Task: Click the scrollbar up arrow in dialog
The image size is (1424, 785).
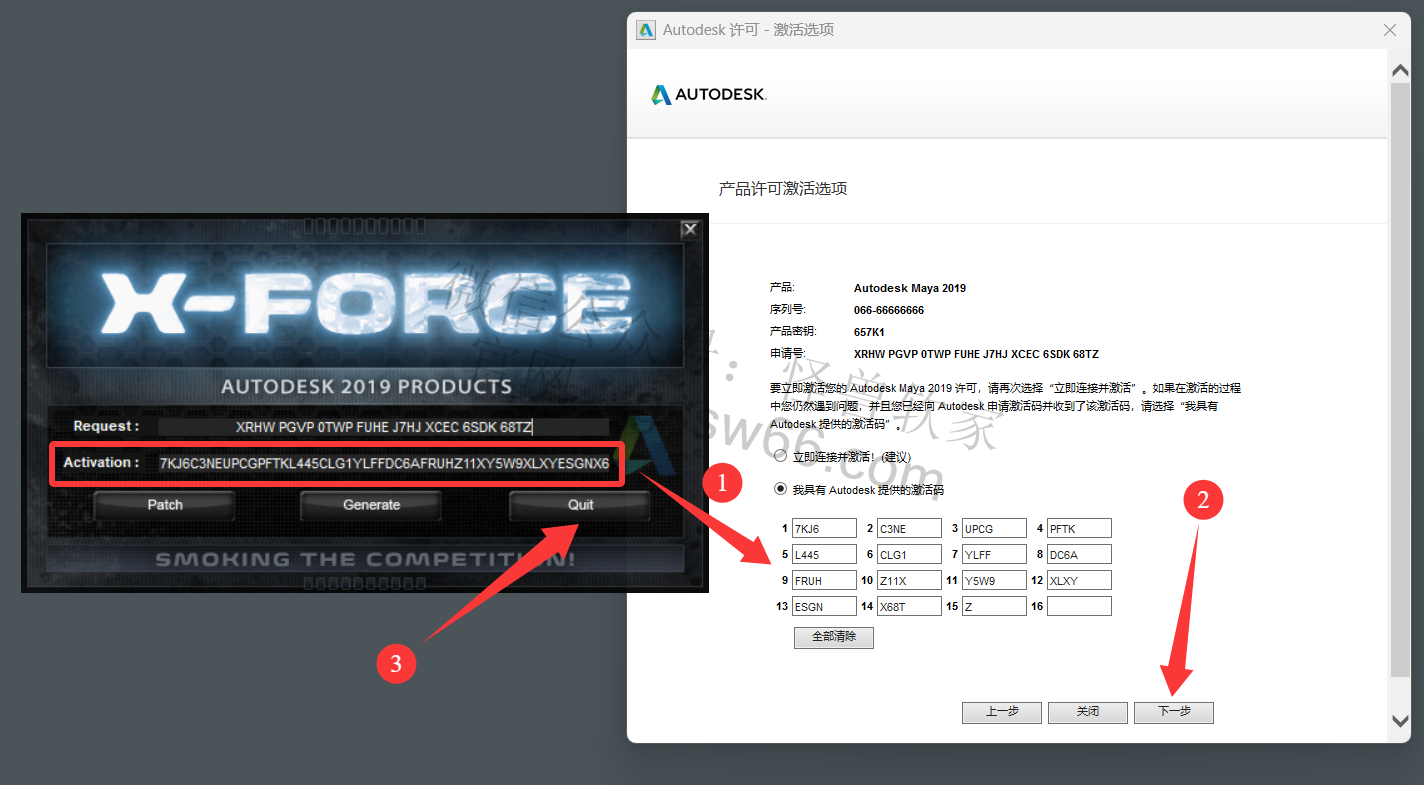Action: 1400,70
